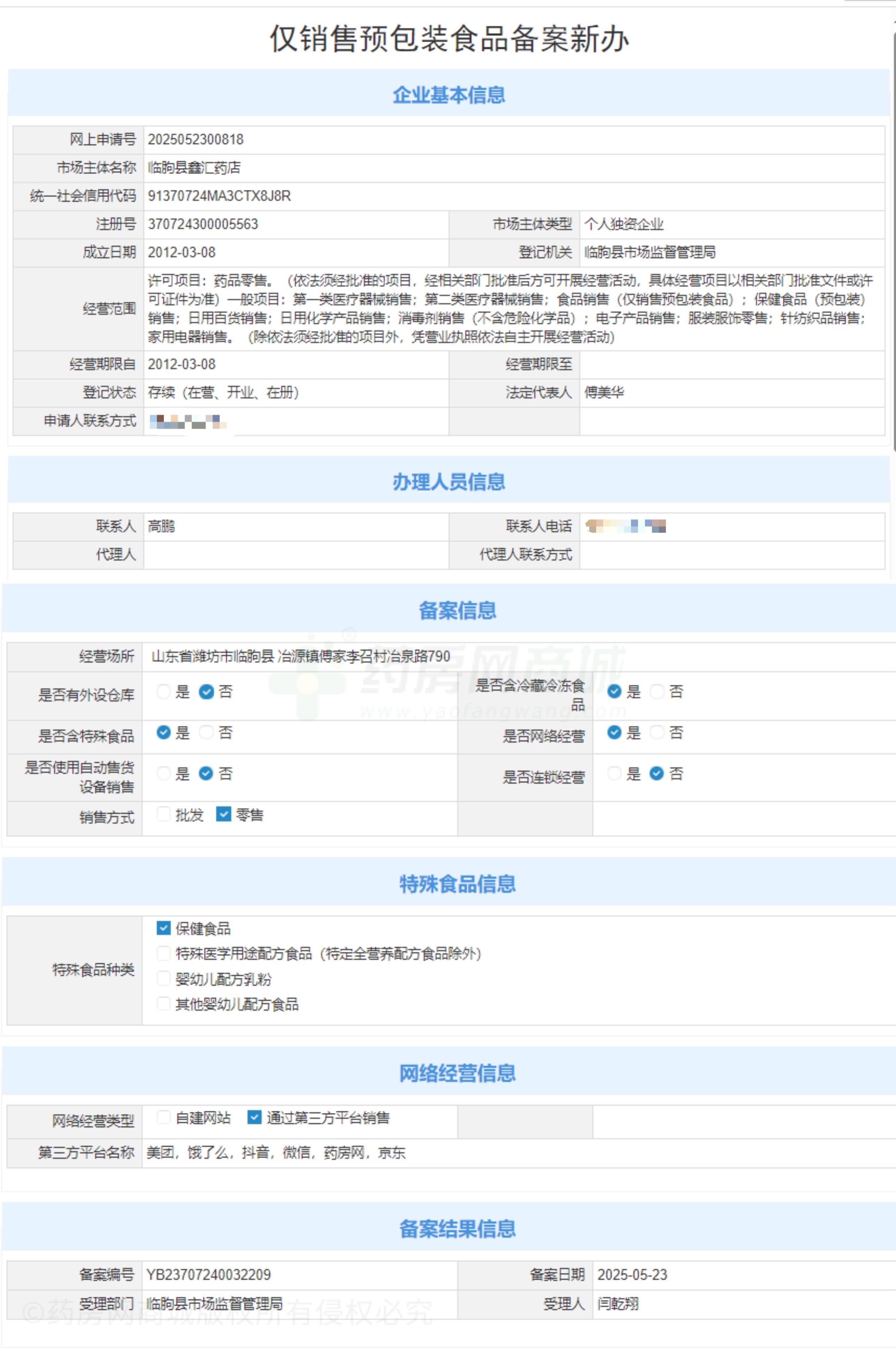Click the empty 代理人 field
The width and height of the screenshot is (896, 1349).
click(x=296, y=555)
